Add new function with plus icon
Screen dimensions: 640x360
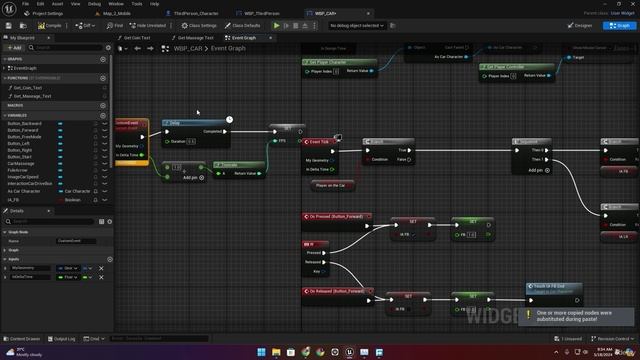pos(103,78)
